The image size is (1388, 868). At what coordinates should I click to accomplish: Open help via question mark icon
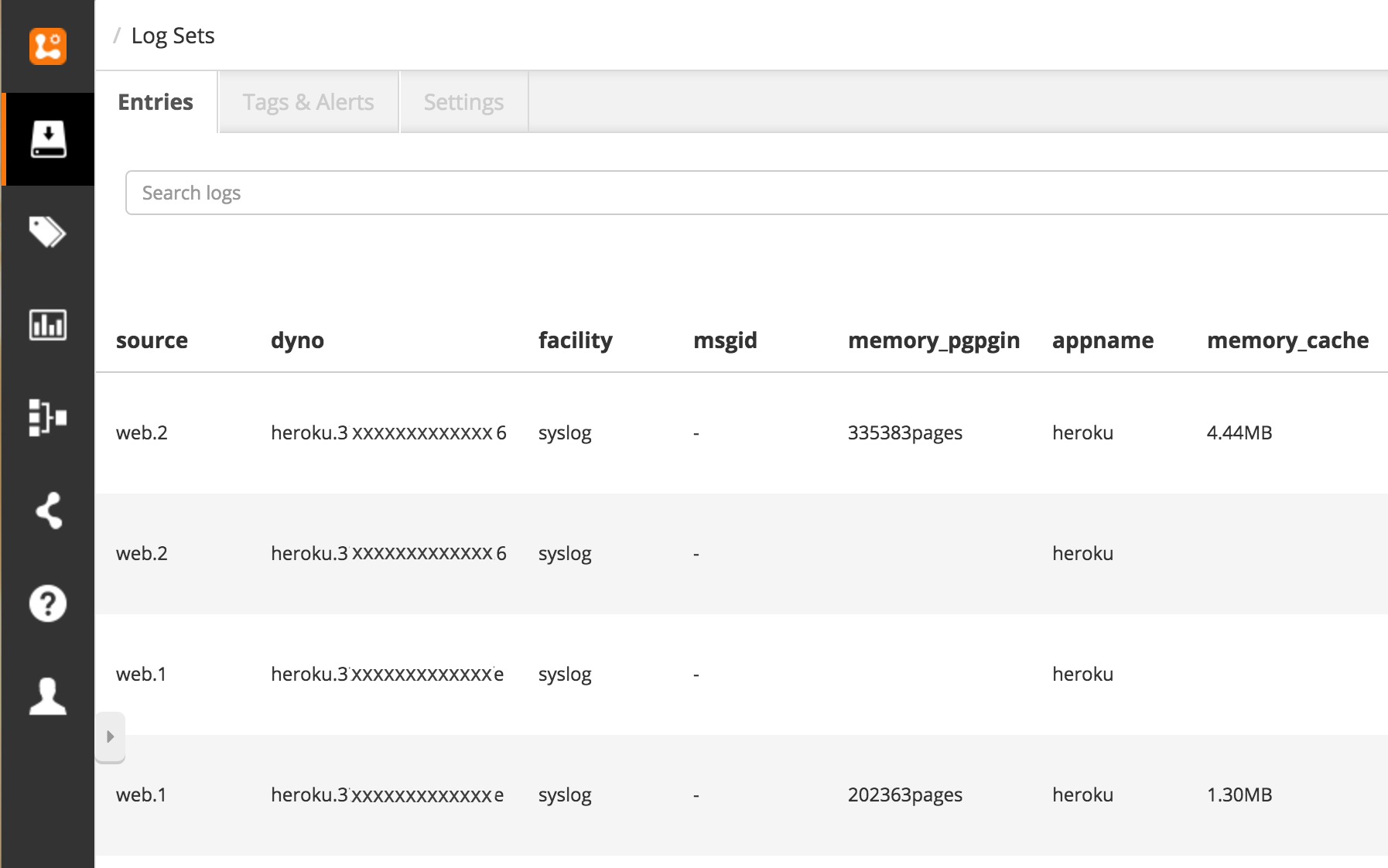click(48, 603)
